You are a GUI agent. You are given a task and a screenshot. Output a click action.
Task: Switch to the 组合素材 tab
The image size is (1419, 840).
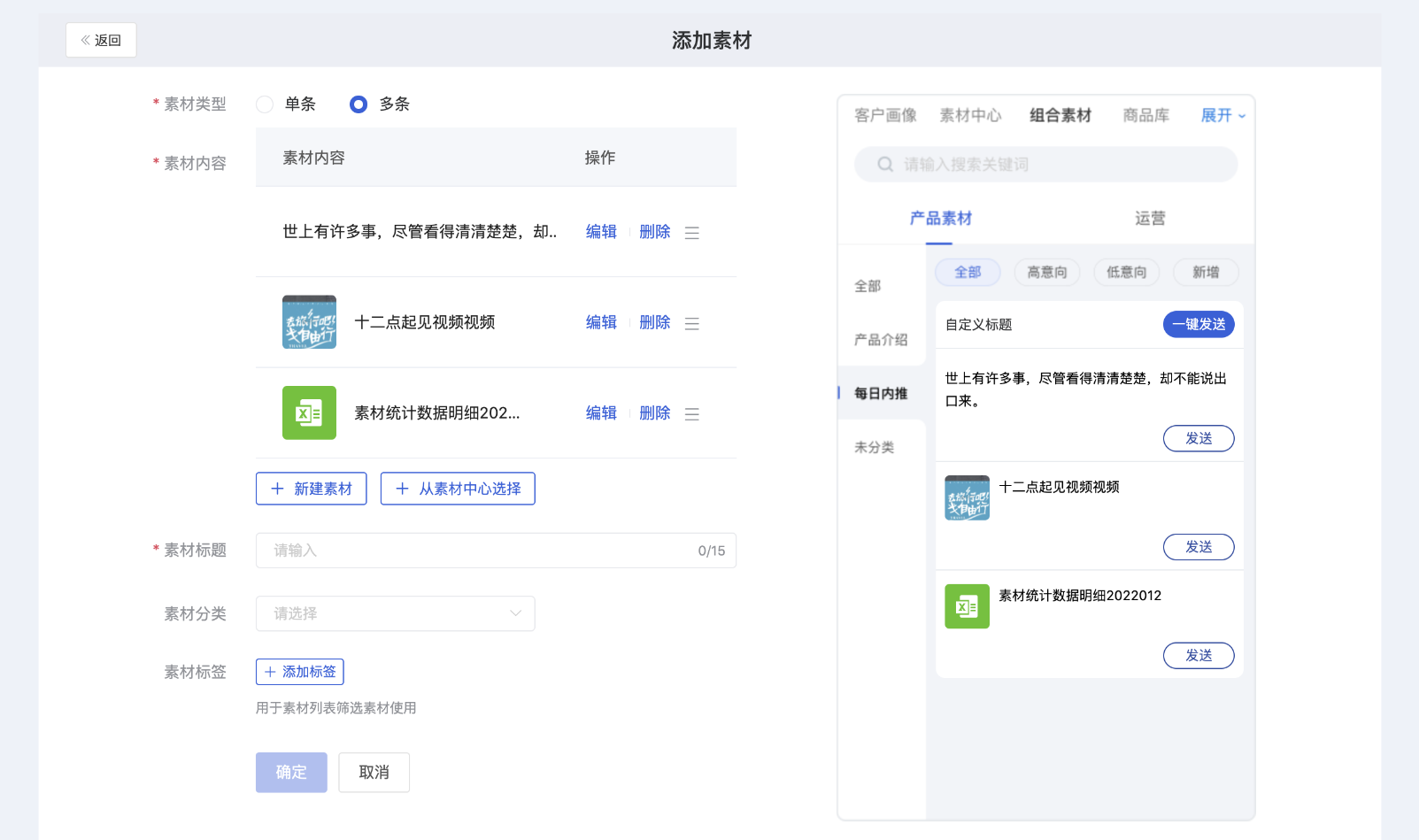click(1060, 115)
